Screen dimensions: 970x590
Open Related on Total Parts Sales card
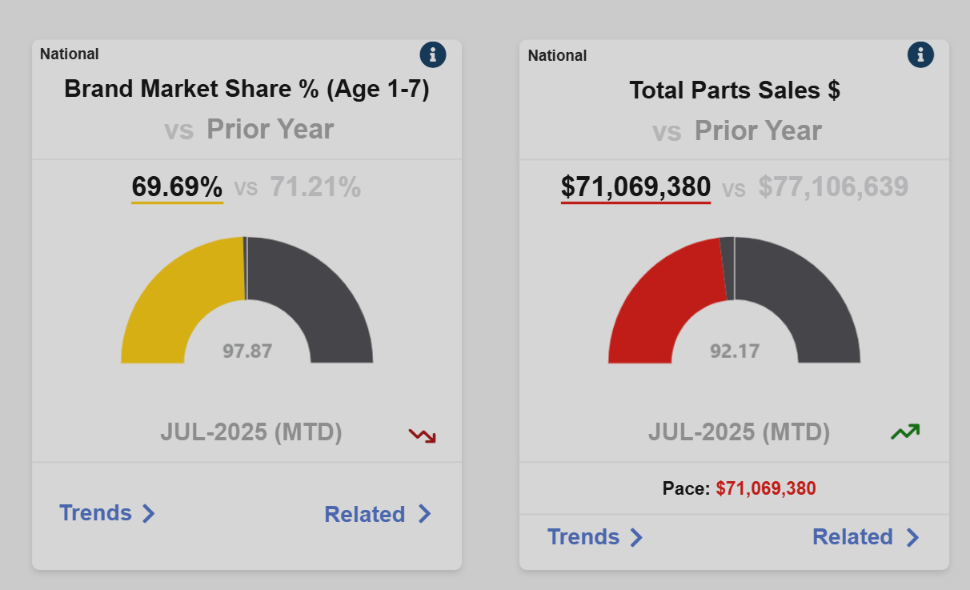[853, 537]
